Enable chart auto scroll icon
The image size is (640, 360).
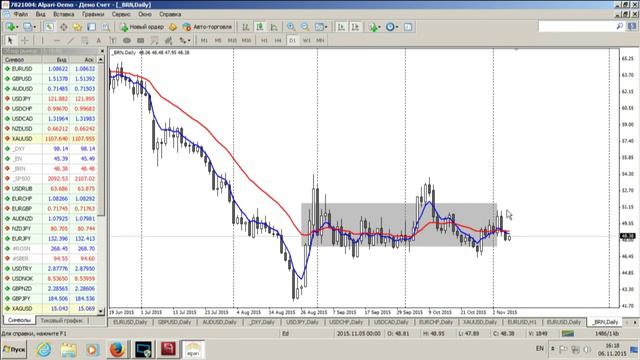coord(341,27)
